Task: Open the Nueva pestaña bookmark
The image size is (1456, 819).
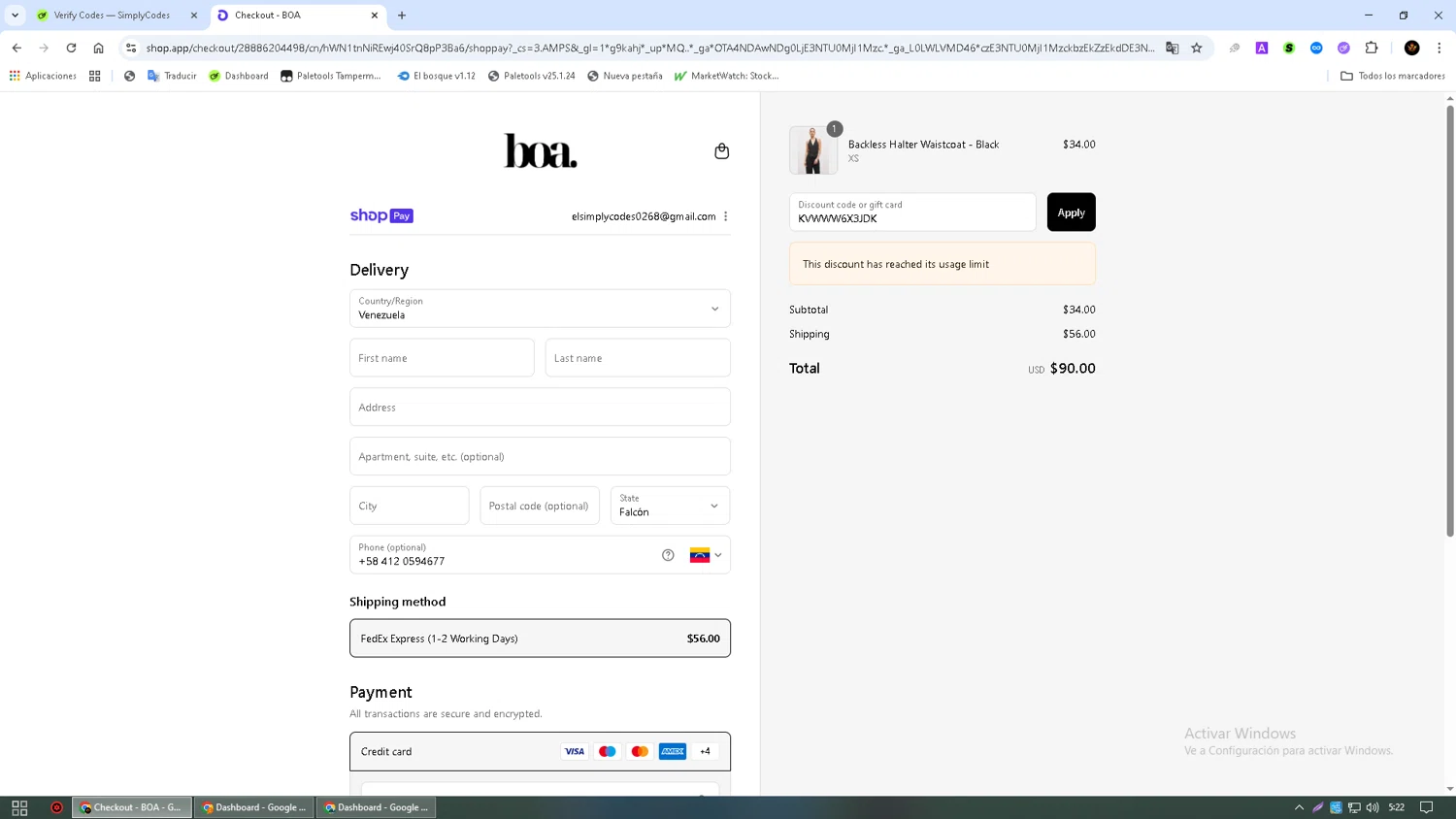Action: coord(625,76)
